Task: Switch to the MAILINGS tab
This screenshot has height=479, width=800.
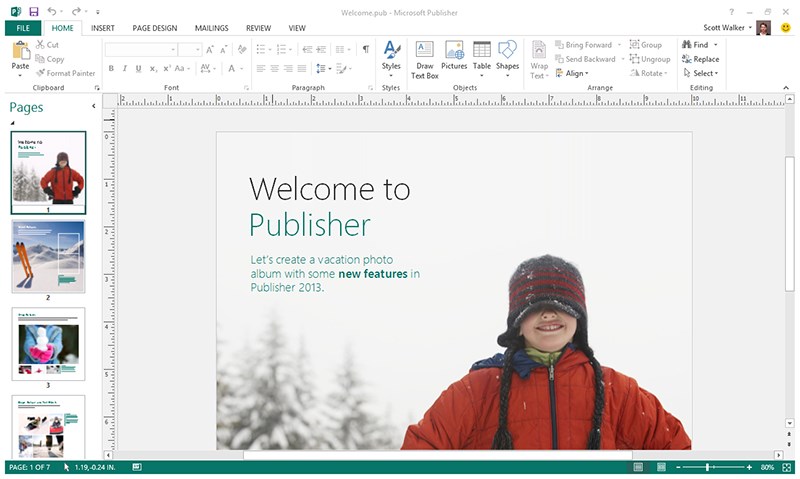Action: pos(211,28)
